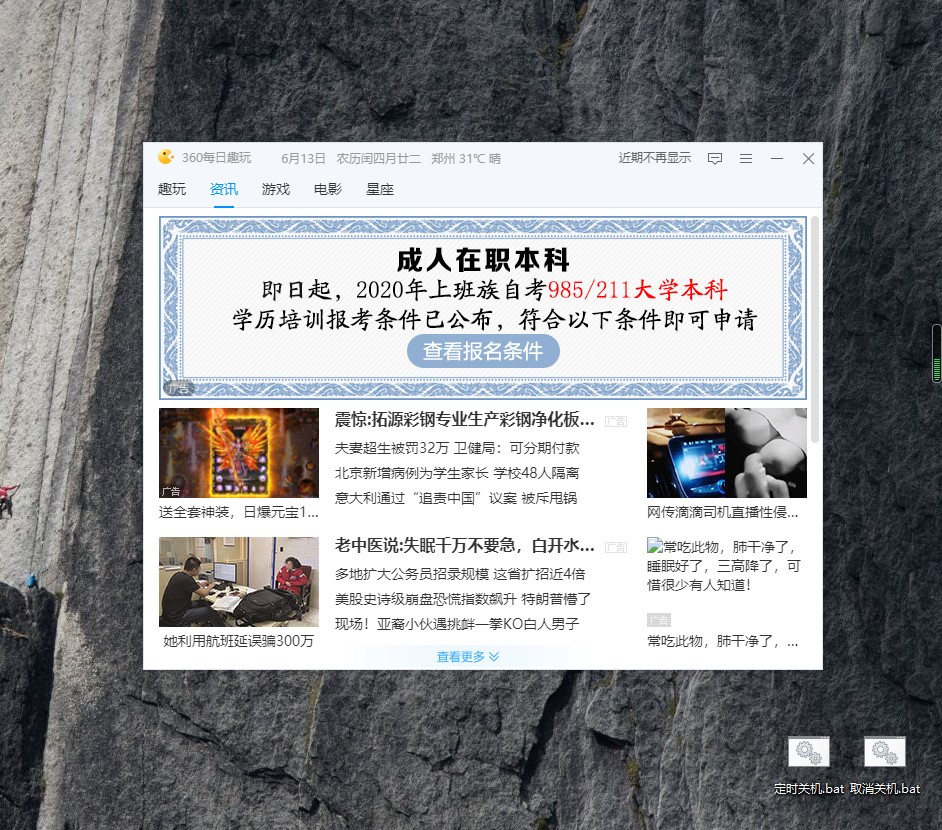Select the active 资讯 tab
This screenshot has height=830, width=942.
coord(223,189)
